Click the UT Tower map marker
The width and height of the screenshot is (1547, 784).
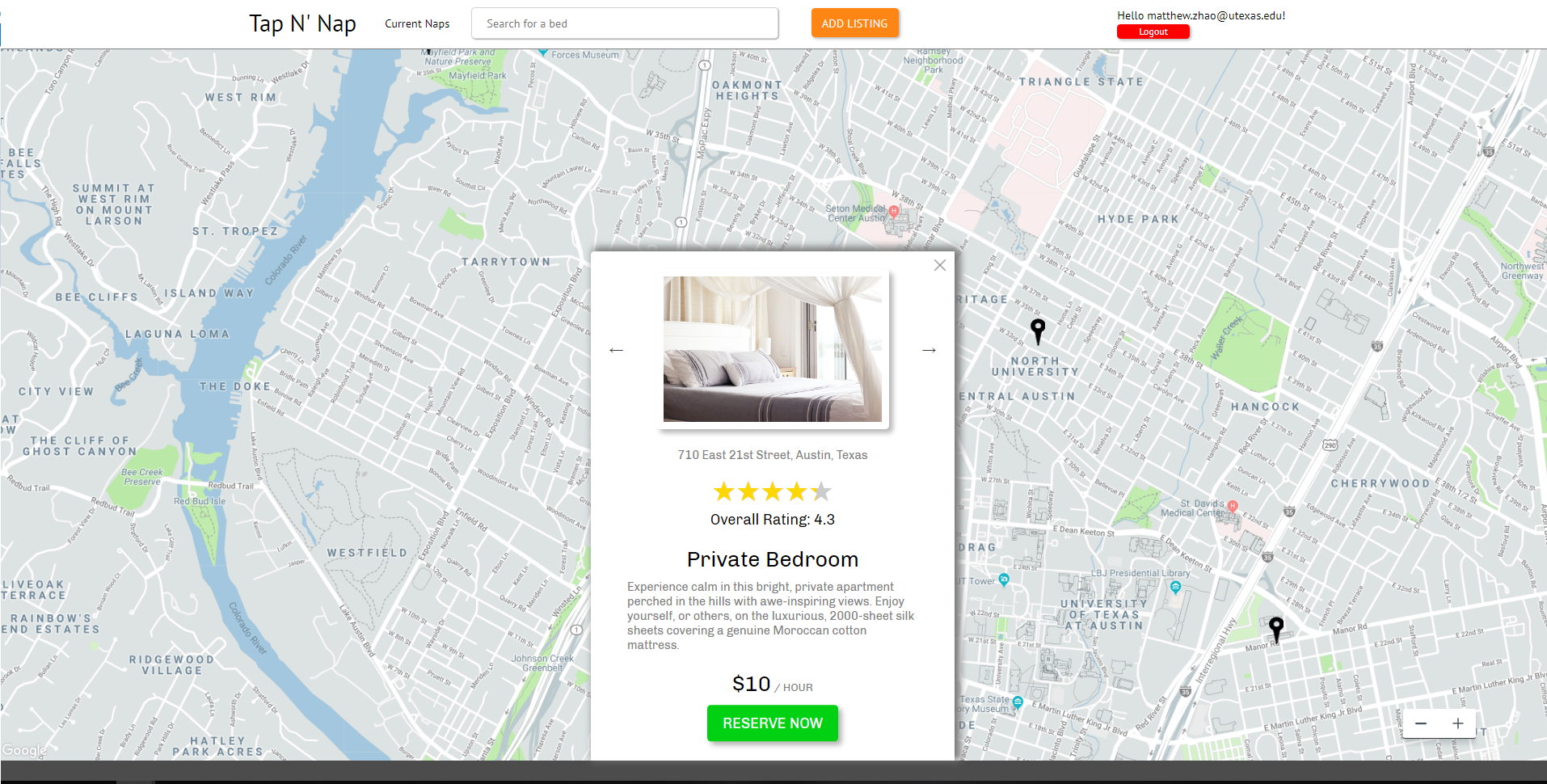[x=1004, y=580]
